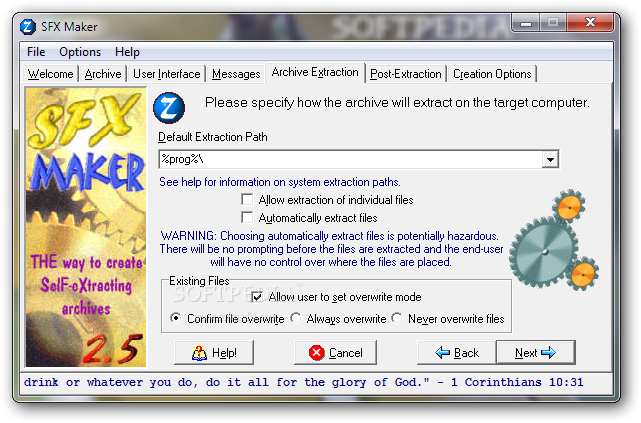The height and width of the screenshot is (423, 641).
Task: Click the SFX Maker 2.5 banner image
Action: [x=86, y=227]
